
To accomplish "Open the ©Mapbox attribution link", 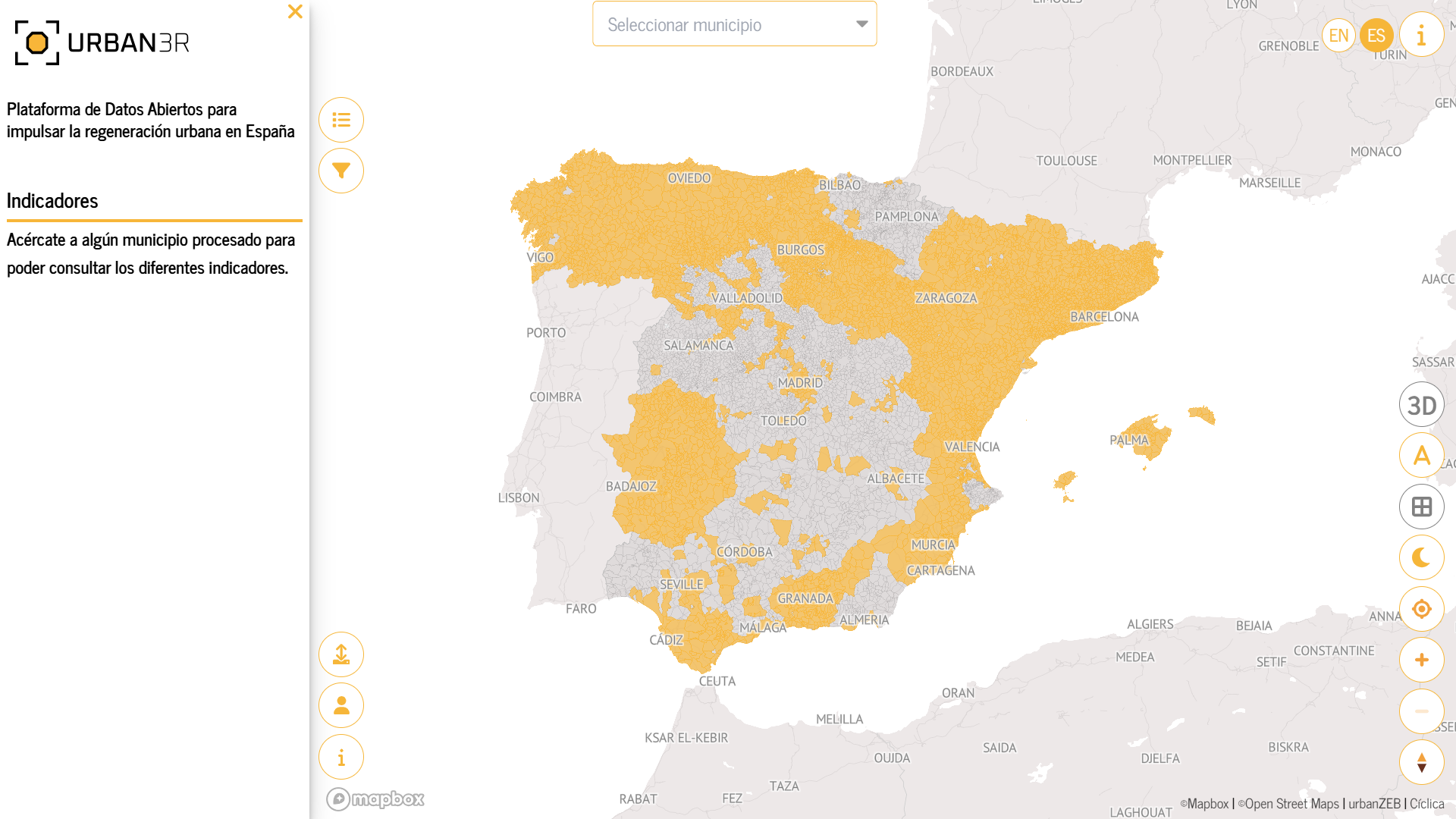I will point(1204,804).
